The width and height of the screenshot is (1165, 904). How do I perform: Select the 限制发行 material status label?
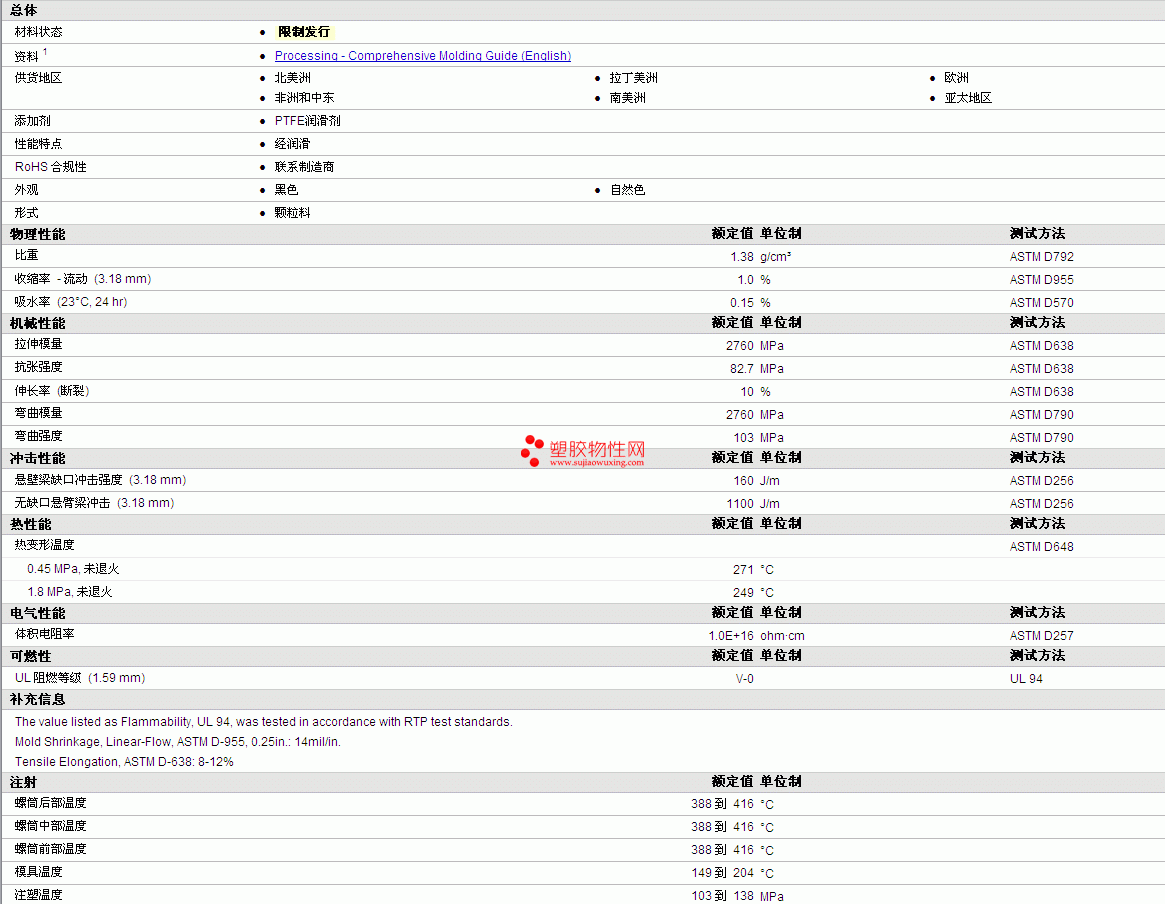pos(304,32)
